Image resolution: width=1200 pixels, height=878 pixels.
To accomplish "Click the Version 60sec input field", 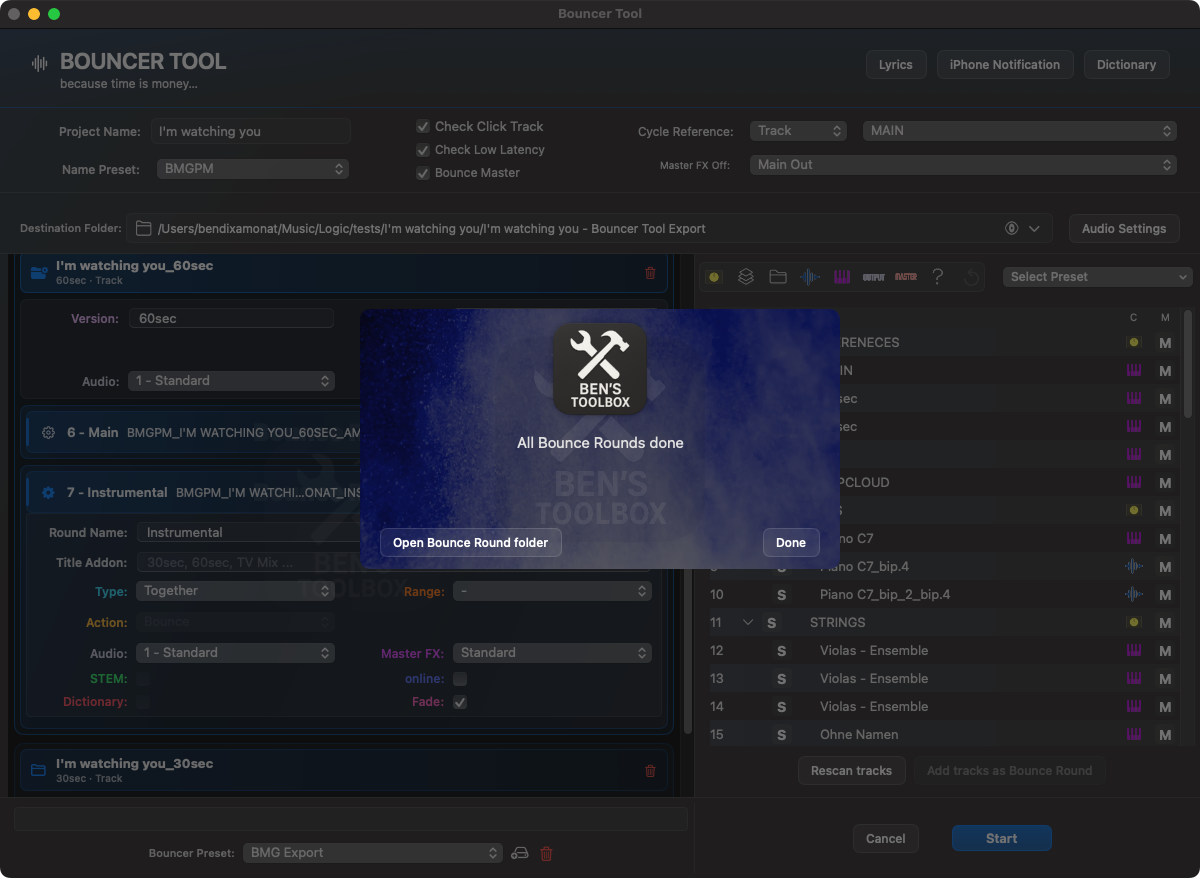I will (232, 318).
